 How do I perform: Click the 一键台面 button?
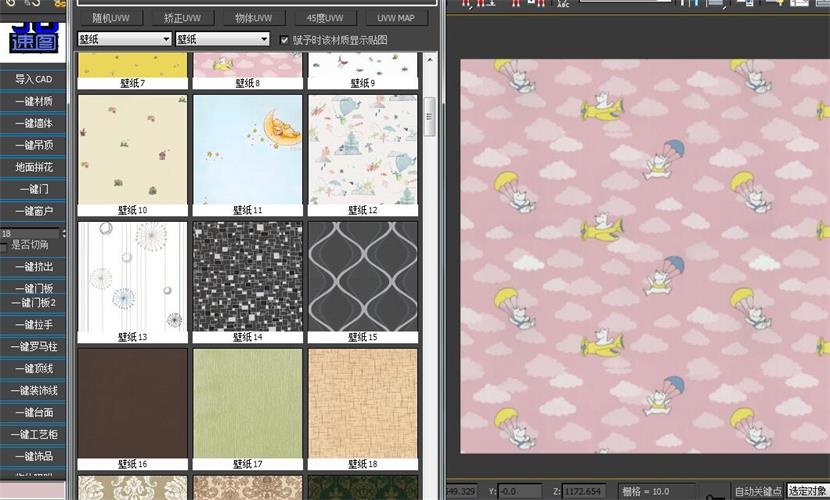[x=33, y=412]
